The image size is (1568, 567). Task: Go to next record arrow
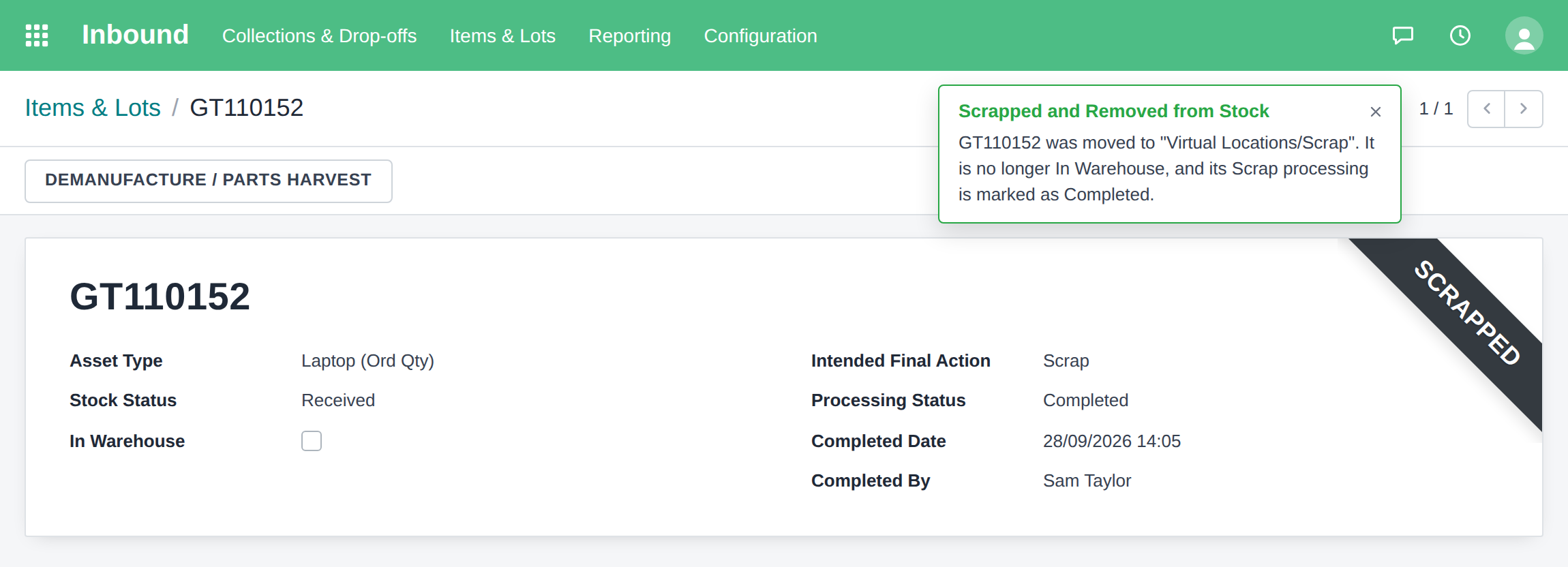[x=1524, y=109]
